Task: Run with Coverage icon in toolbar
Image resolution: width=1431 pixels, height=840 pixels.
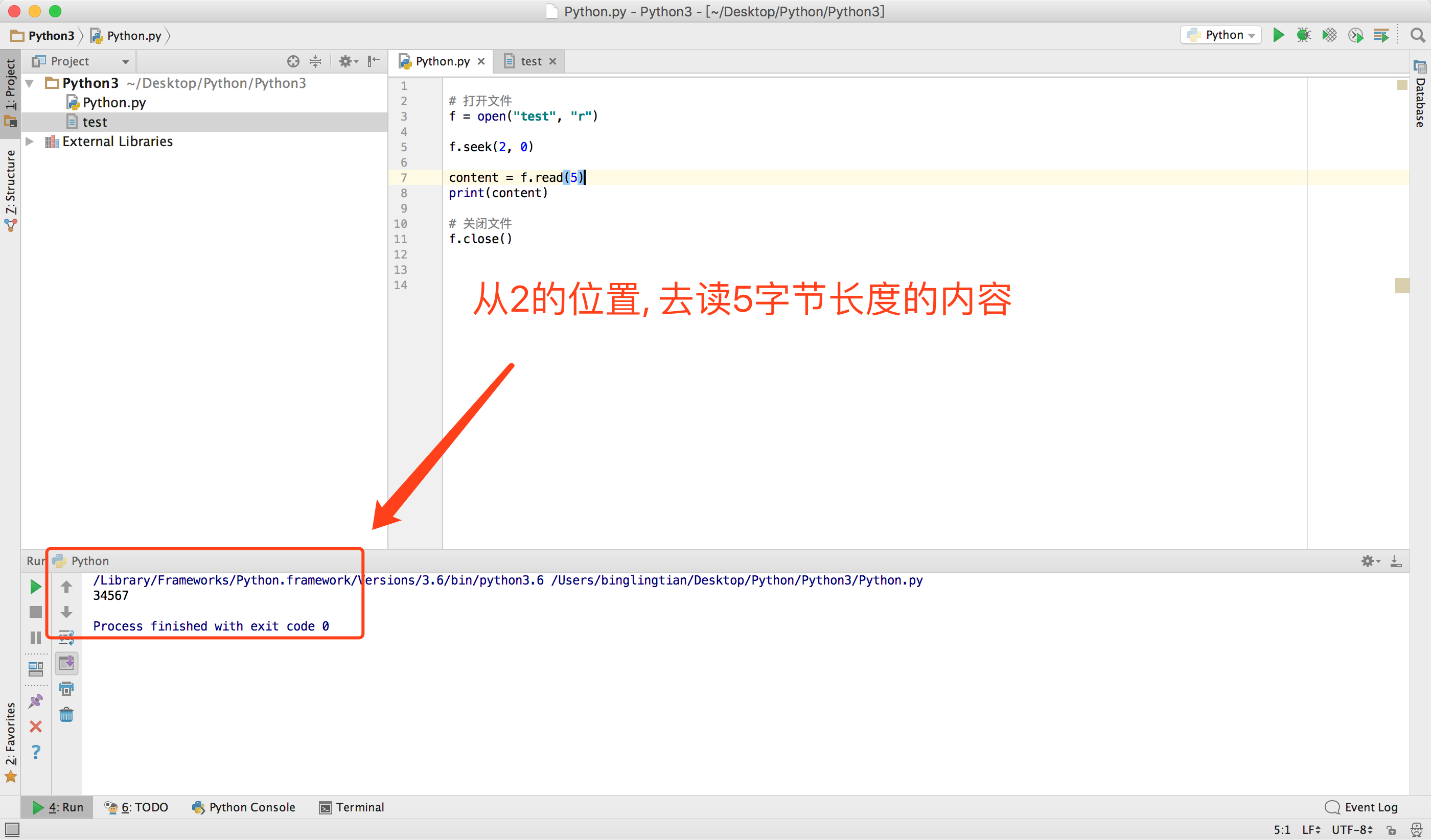Action: click(x=1329, y=35)
